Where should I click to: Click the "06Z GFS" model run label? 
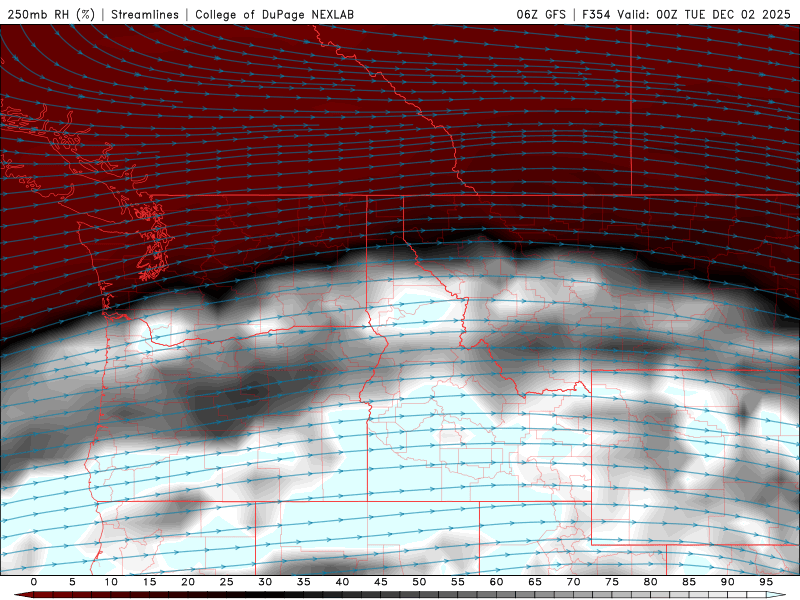click(541, 14)
